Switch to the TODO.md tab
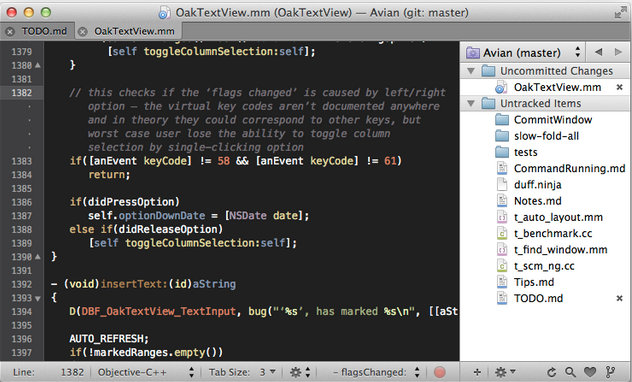The width and height of the screenshot is (632, 382). [44, 31]
